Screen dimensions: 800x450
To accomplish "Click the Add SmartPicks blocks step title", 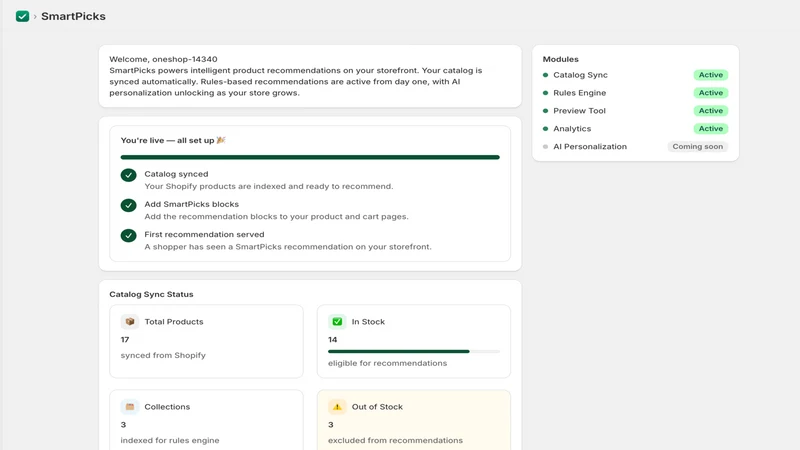I will pyautogui.click(x=191, y=204).
